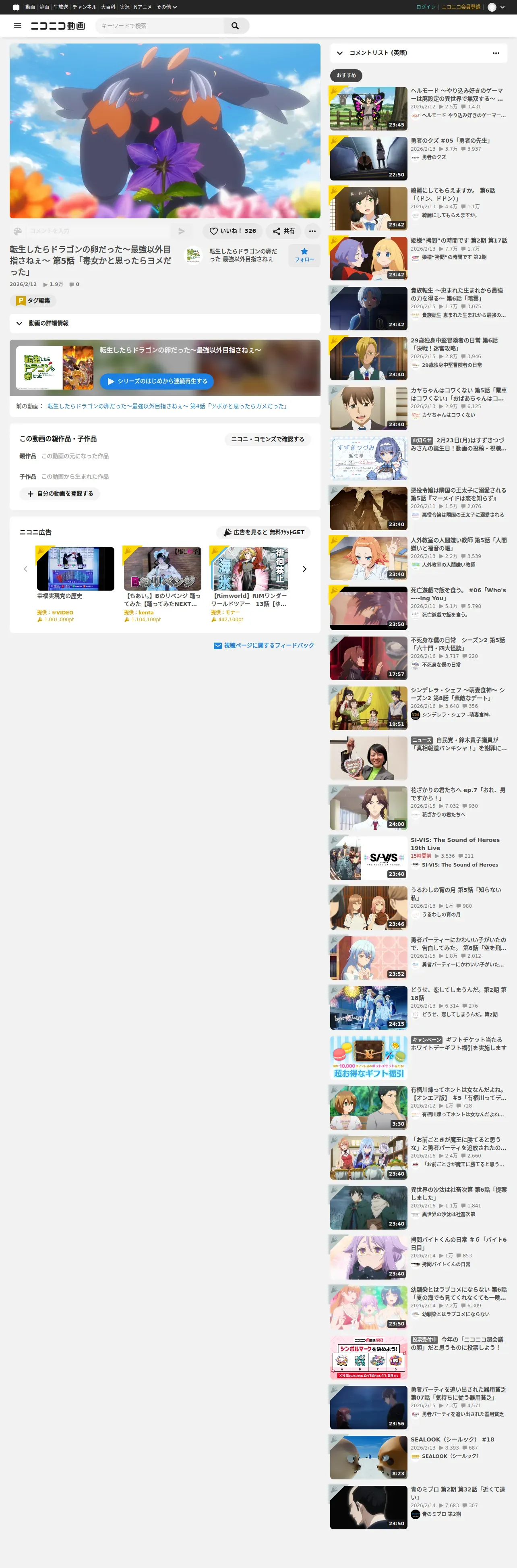Open the 生放送 top menu item
Screen dimensions: 517x1568
pyautogui.click(x=61, y=7)
